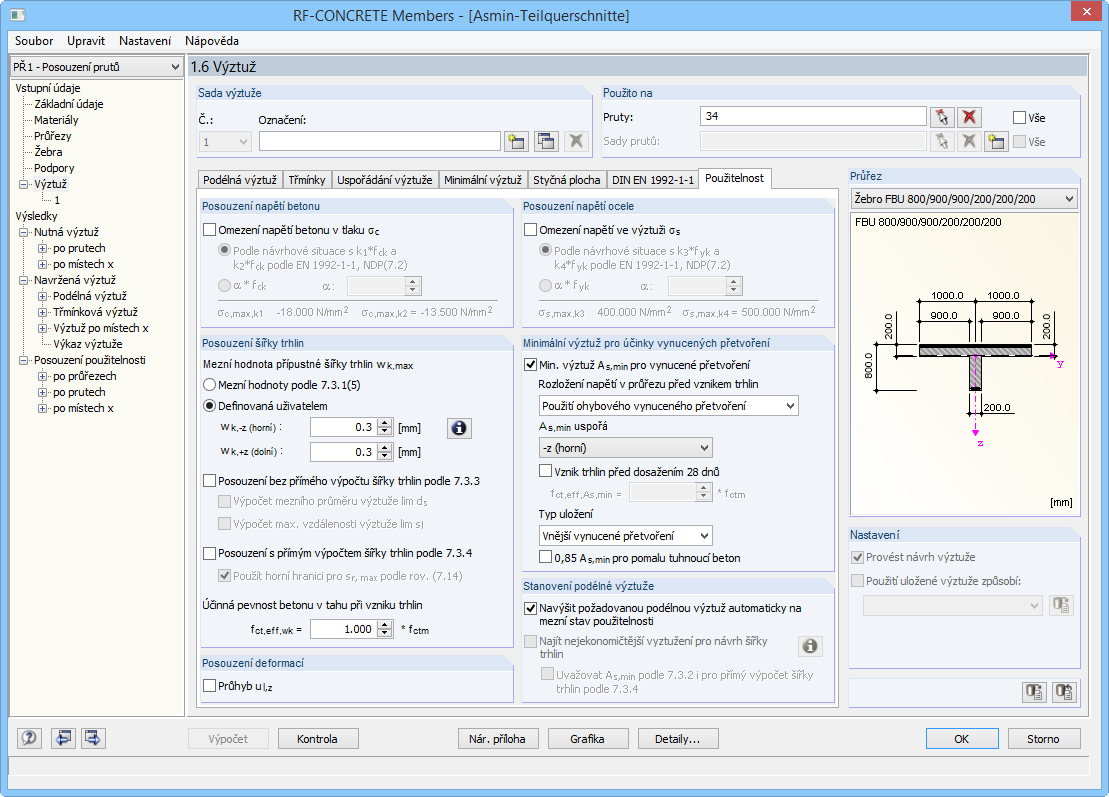Image resolution: width=1109 pixels, height=797 pixels.
Task: Open As,min uspořádání -z (horní) dropdown
Action: [x=625, y=448]
